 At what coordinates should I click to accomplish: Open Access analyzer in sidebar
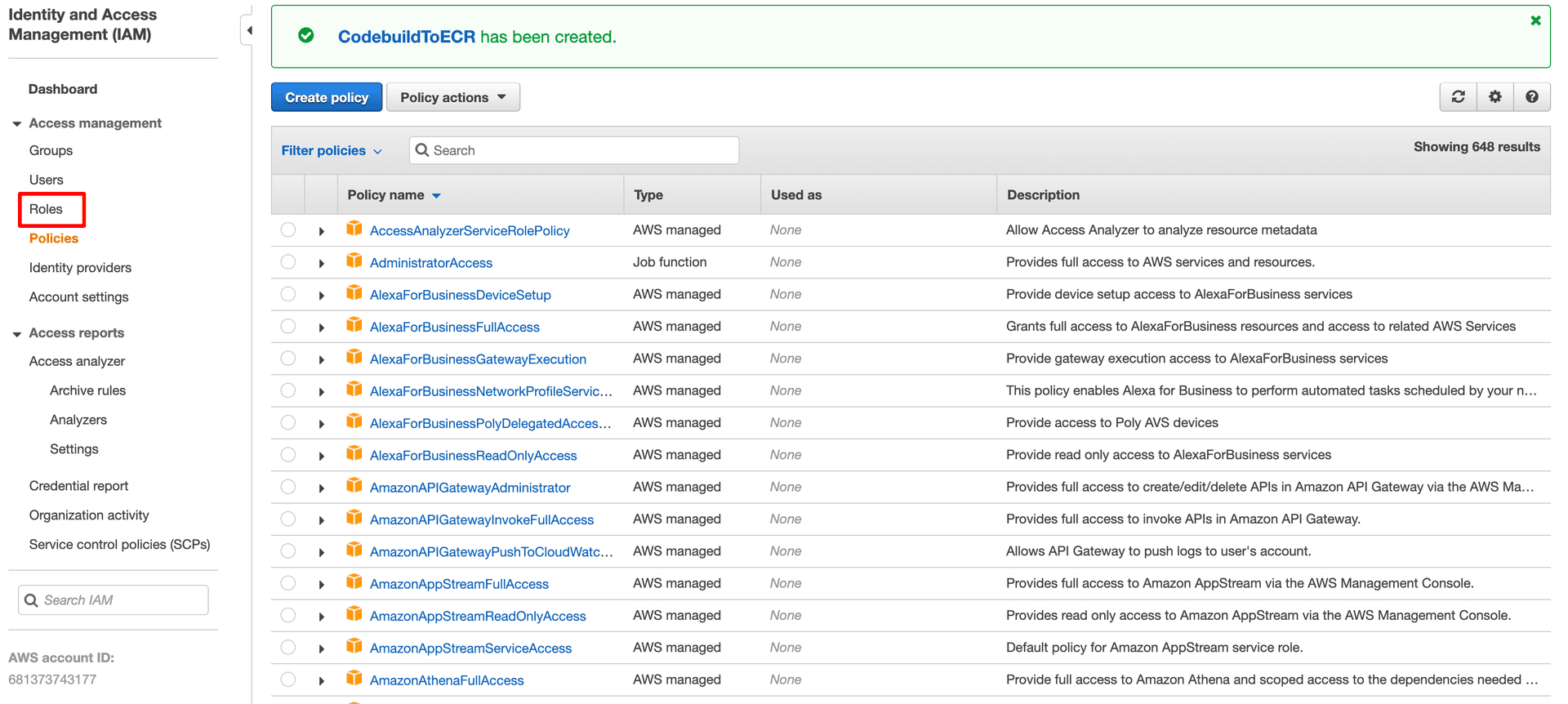click(78, 361)
